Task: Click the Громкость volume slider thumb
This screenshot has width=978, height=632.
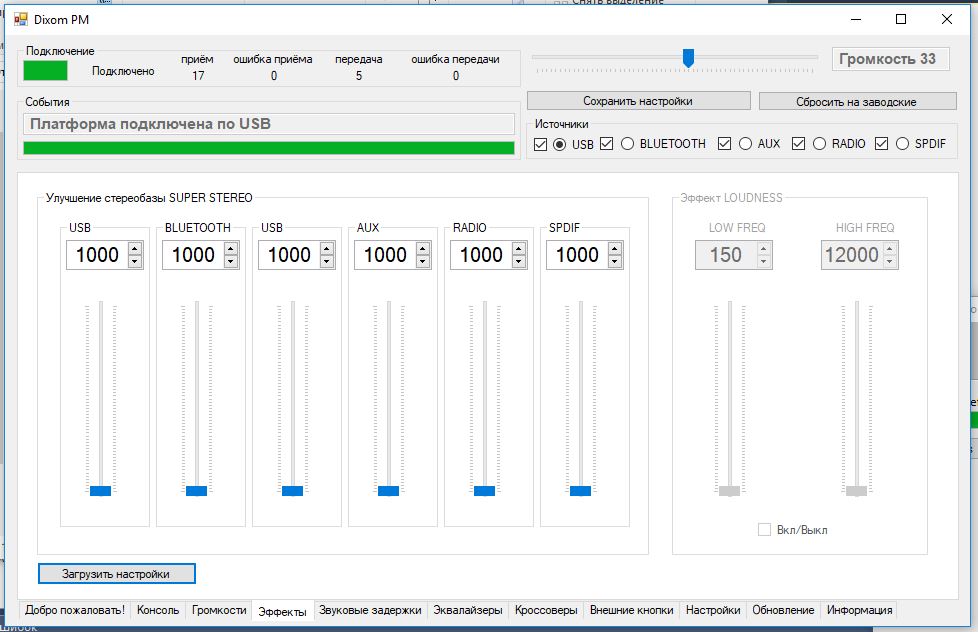Action: [688, 58]
